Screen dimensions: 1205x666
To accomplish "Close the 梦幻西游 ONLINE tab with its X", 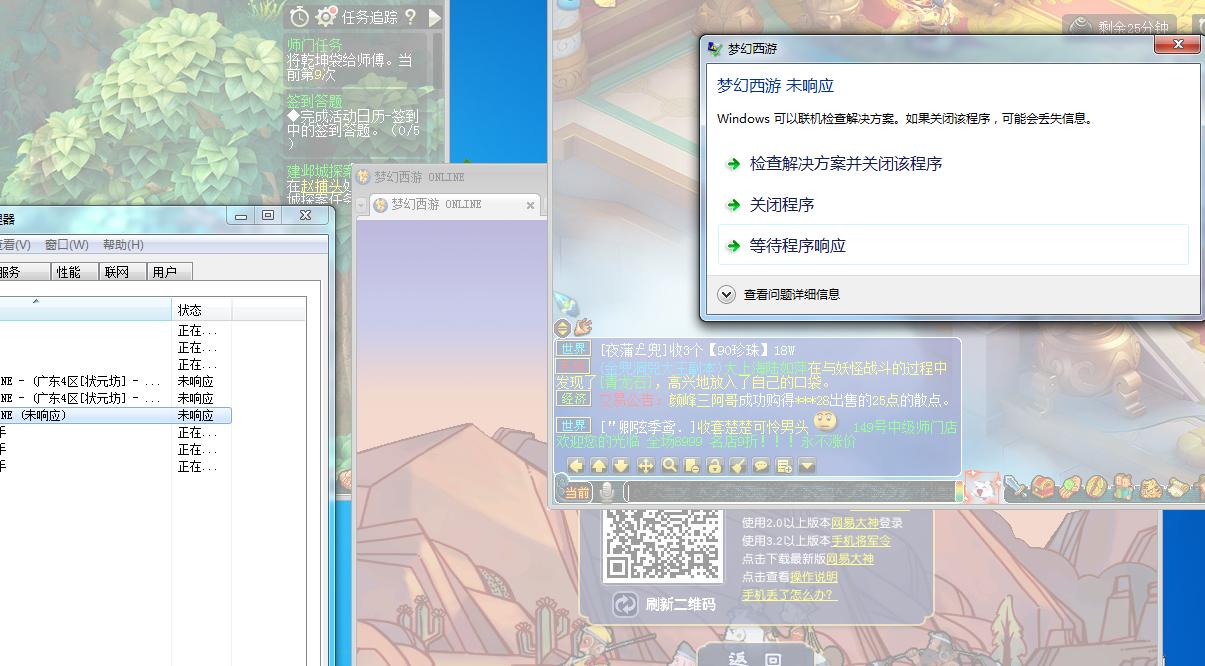I will 531,205.
